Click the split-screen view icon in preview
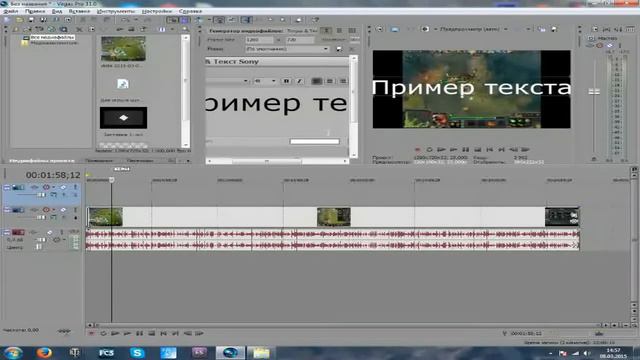This screenshot has width=640, height=360. coord(425,29)
